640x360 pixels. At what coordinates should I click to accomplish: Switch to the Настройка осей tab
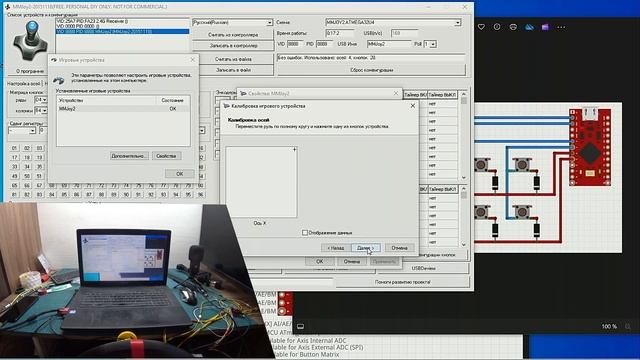pos(23,83)
